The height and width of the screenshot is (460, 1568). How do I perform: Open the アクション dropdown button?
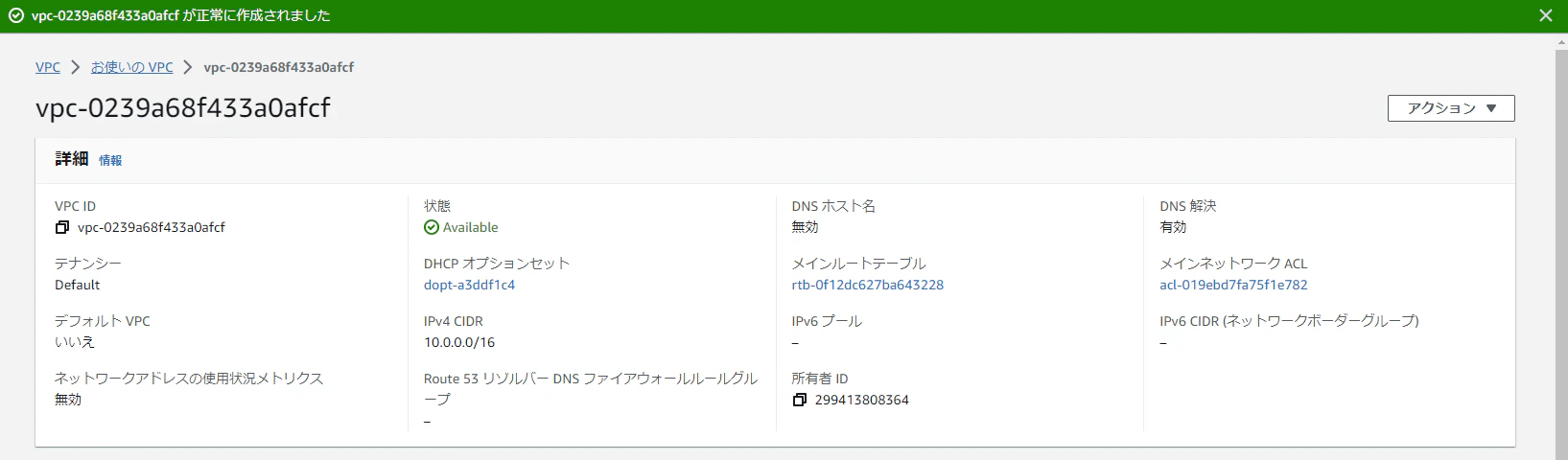click(x=1451, y=108)
